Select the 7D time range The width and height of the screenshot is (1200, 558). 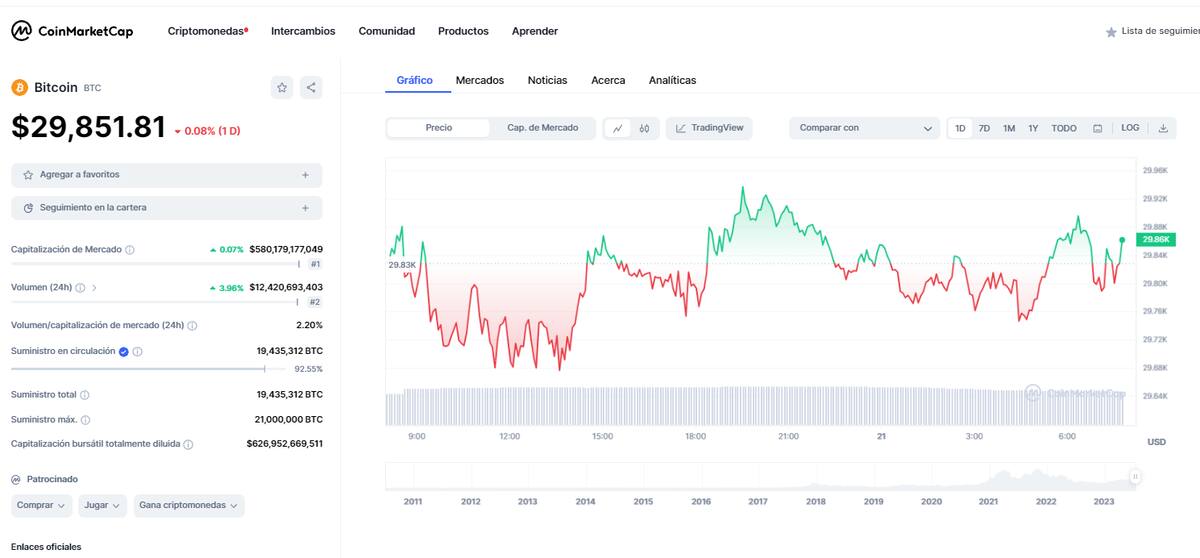tap(984, 128)
